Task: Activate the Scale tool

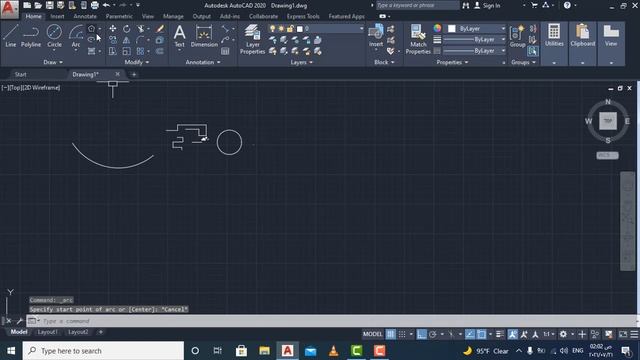Action: pos(127,51)
